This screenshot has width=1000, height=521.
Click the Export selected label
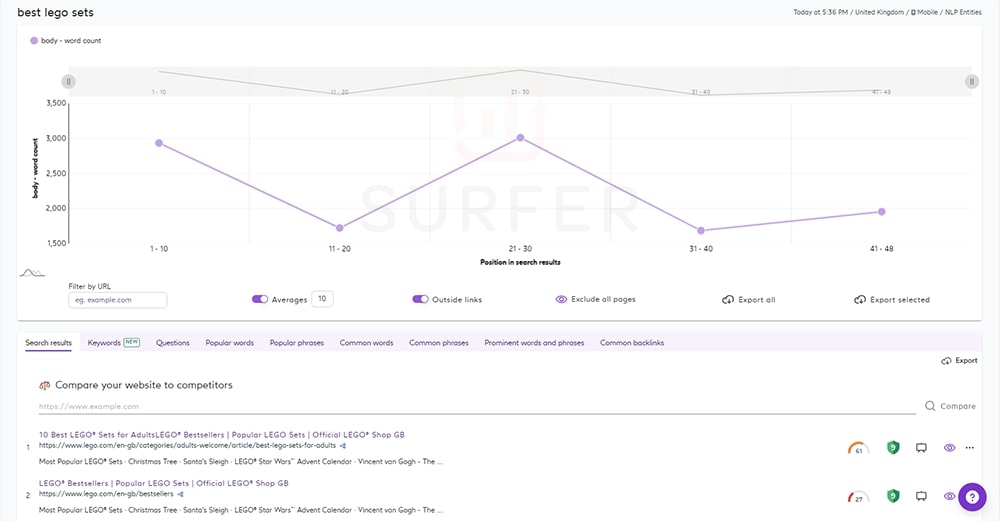tap(900, 300)
